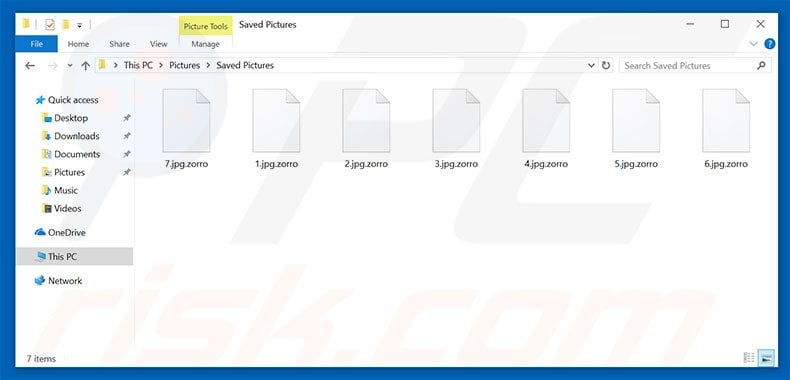
Task: Click the Picture Tools contextual tab
Action: pyautogui.click(x=206, y=26)
